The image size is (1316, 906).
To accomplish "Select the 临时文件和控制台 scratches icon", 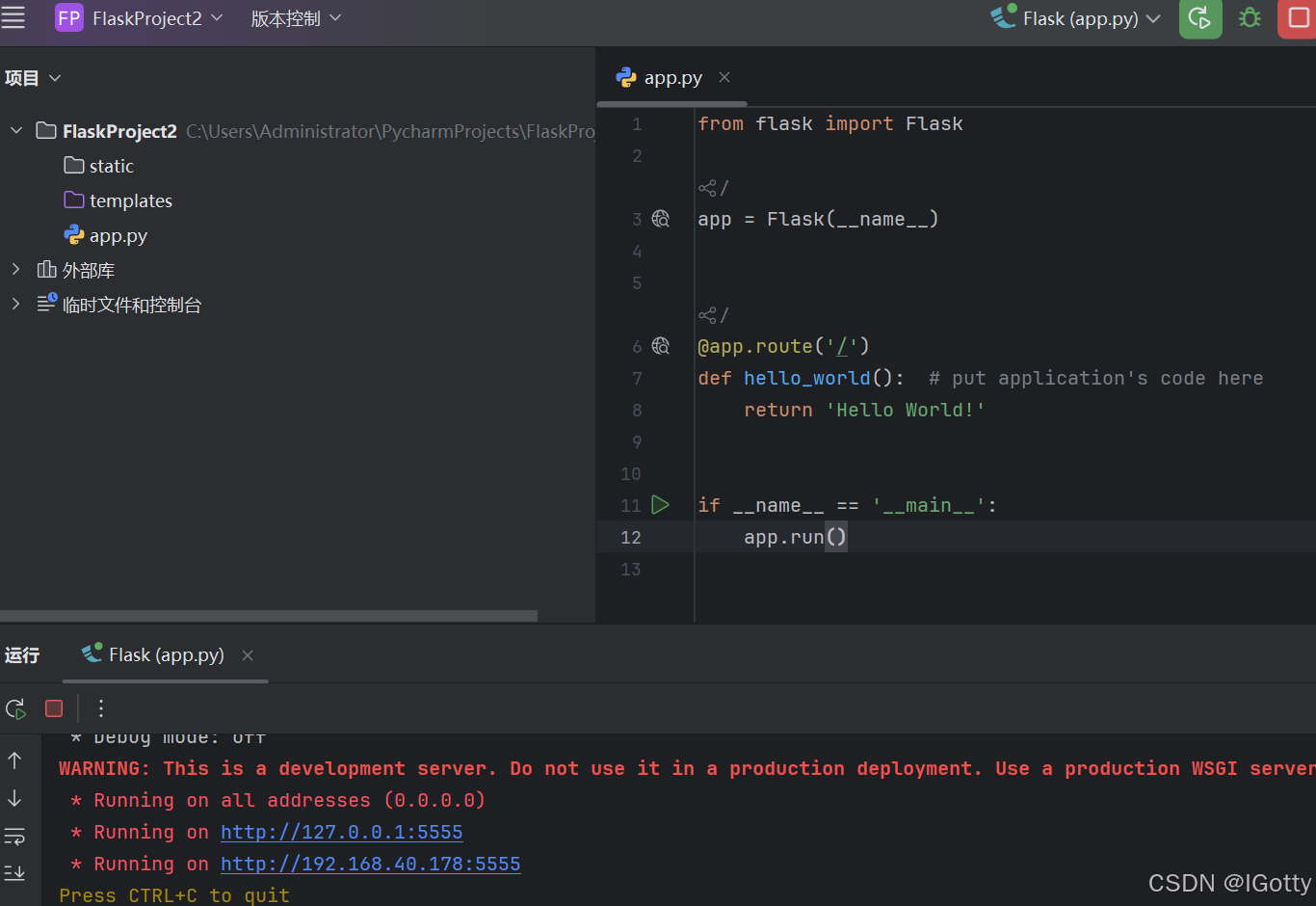I will pyautogui.click(x=46, y=304).
